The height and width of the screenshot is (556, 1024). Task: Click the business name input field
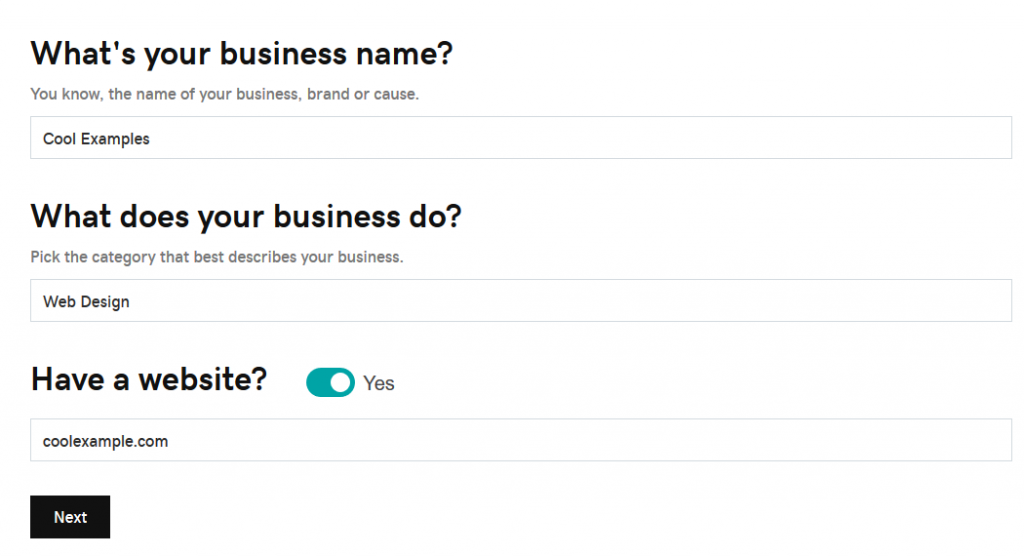[520, 138]
